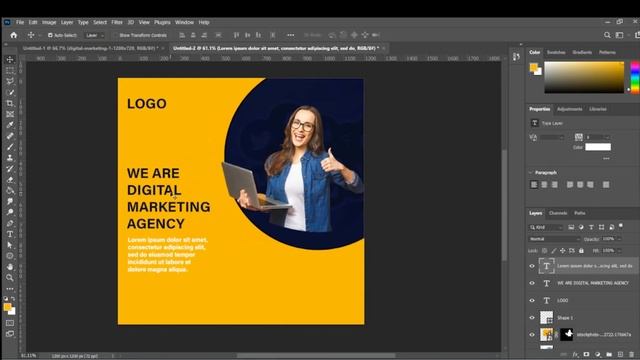Click the options bar three-dots more icon
Image resolution: width=640 pixels, height=360 pixels.
pyautogui.click(x=291, y=35)
